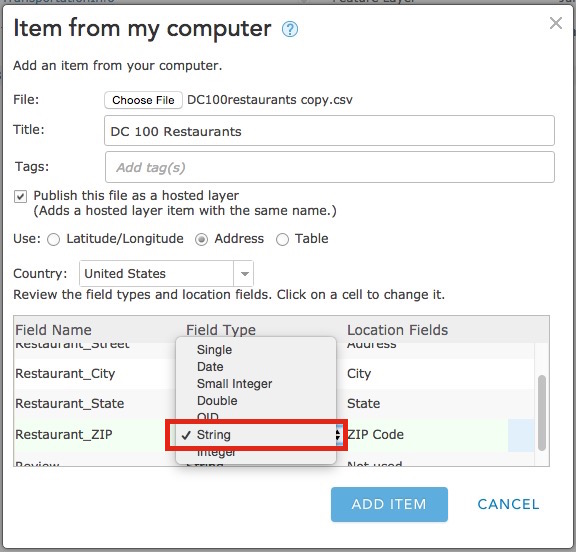Click into the Title text field

pyautogui.click(x=330, y=131)
